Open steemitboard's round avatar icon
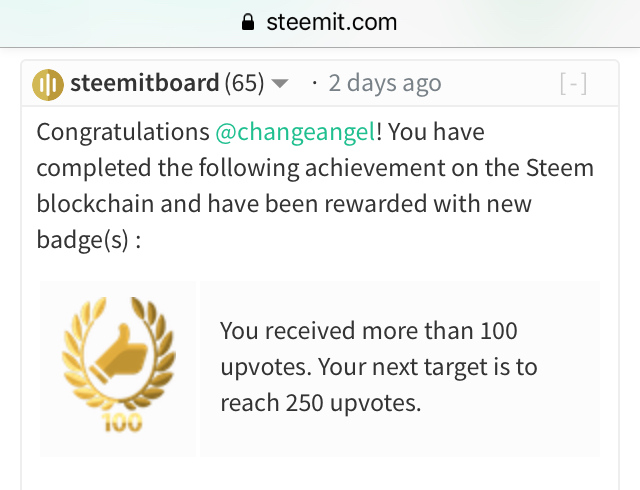The image size is (640, 490). click(x=48, y=83)
